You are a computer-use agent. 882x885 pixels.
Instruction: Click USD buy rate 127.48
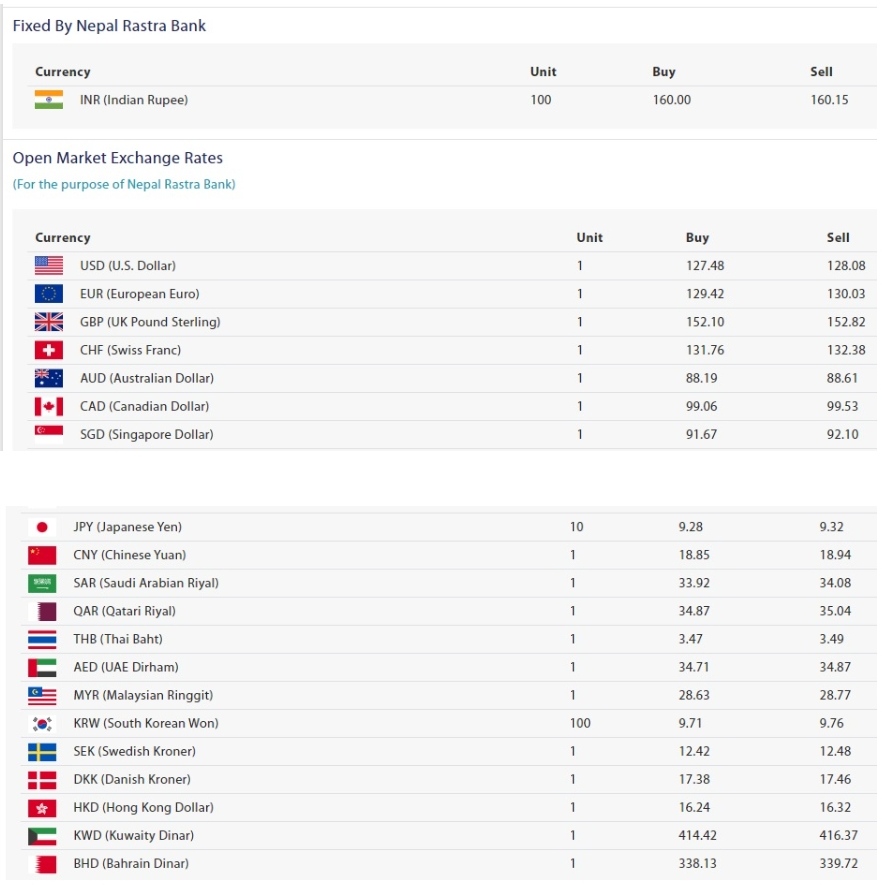[705, 265]
